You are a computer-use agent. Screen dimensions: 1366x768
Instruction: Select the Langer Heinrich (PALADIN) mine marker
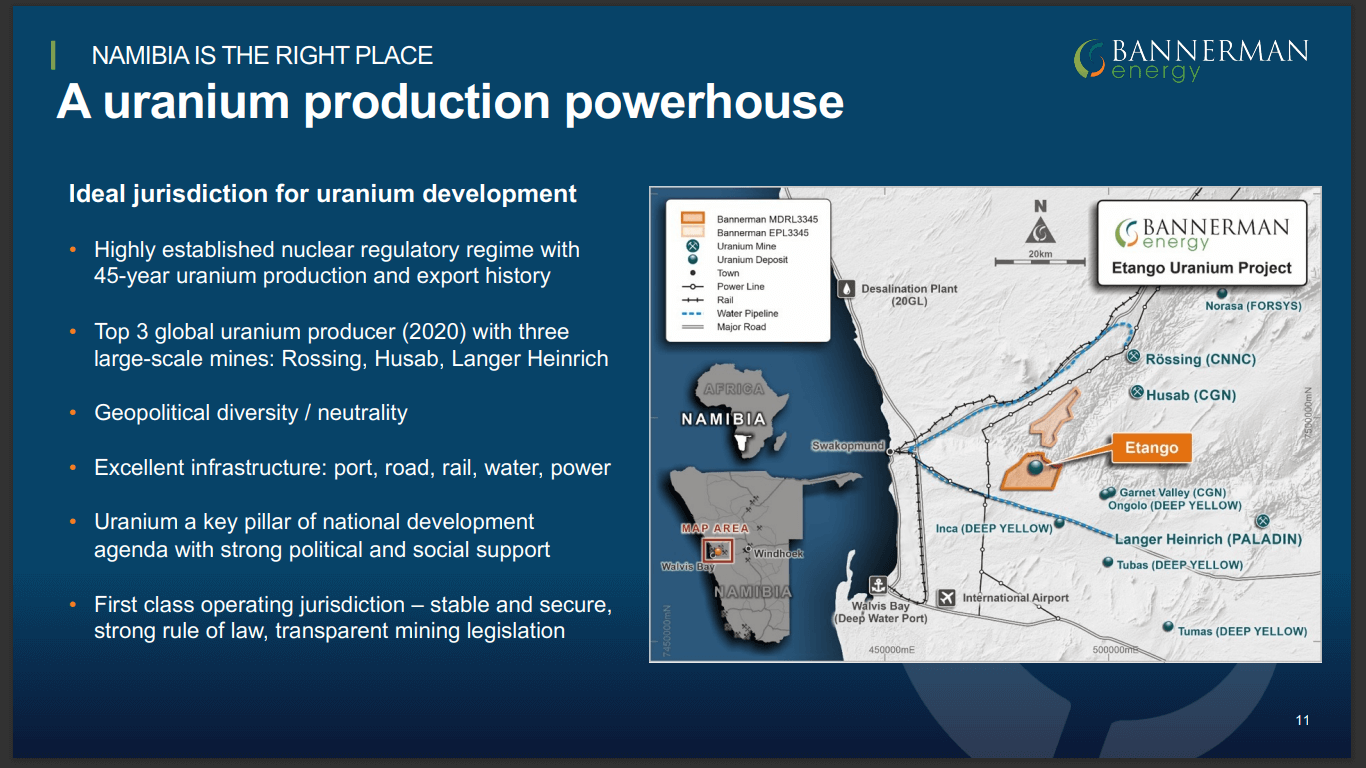pos(1262,520)
